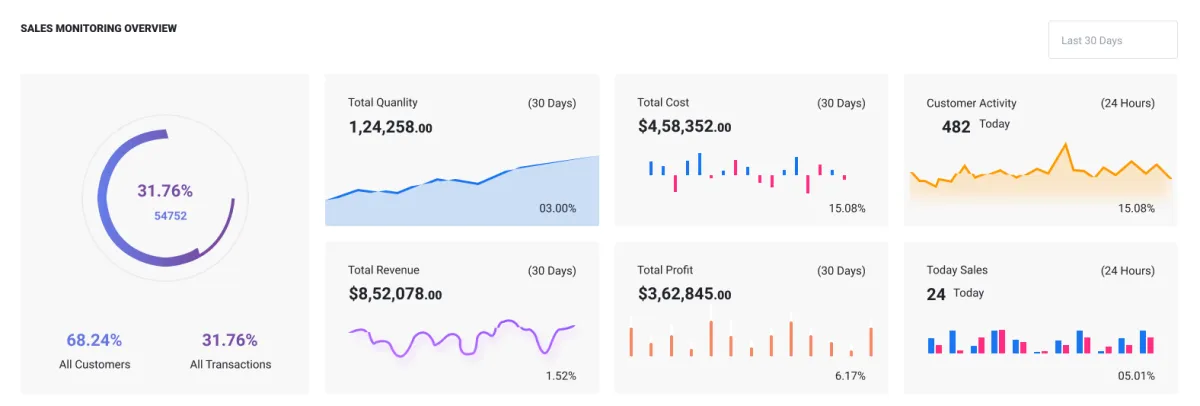
Task: Select the Sales Monitoring Overview heading
Action: [x=99, y=28]
